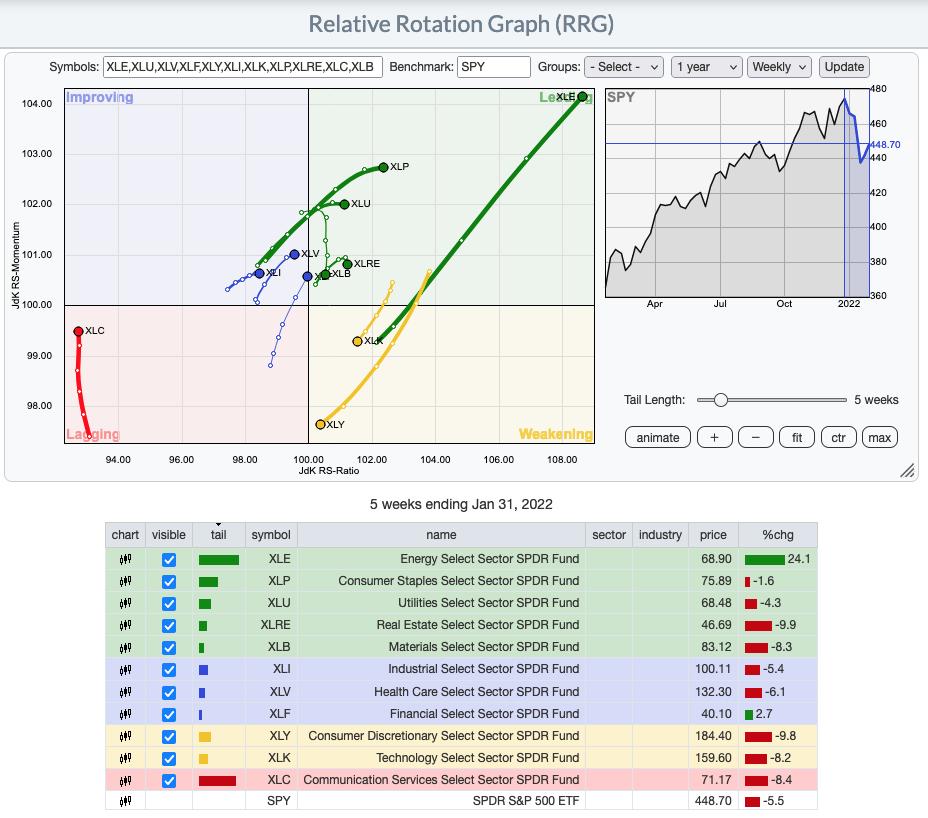Open chart icon for XLY row
The image size is (928, 818).
[x=125, y=736]
